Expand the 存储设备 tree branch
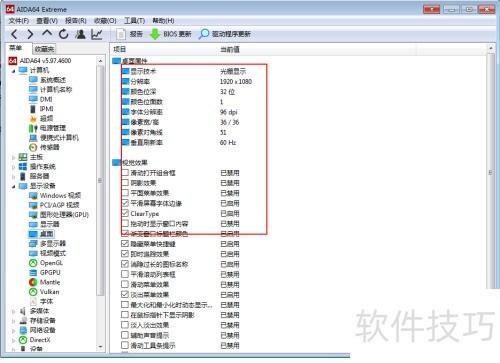 coord(14,322)
